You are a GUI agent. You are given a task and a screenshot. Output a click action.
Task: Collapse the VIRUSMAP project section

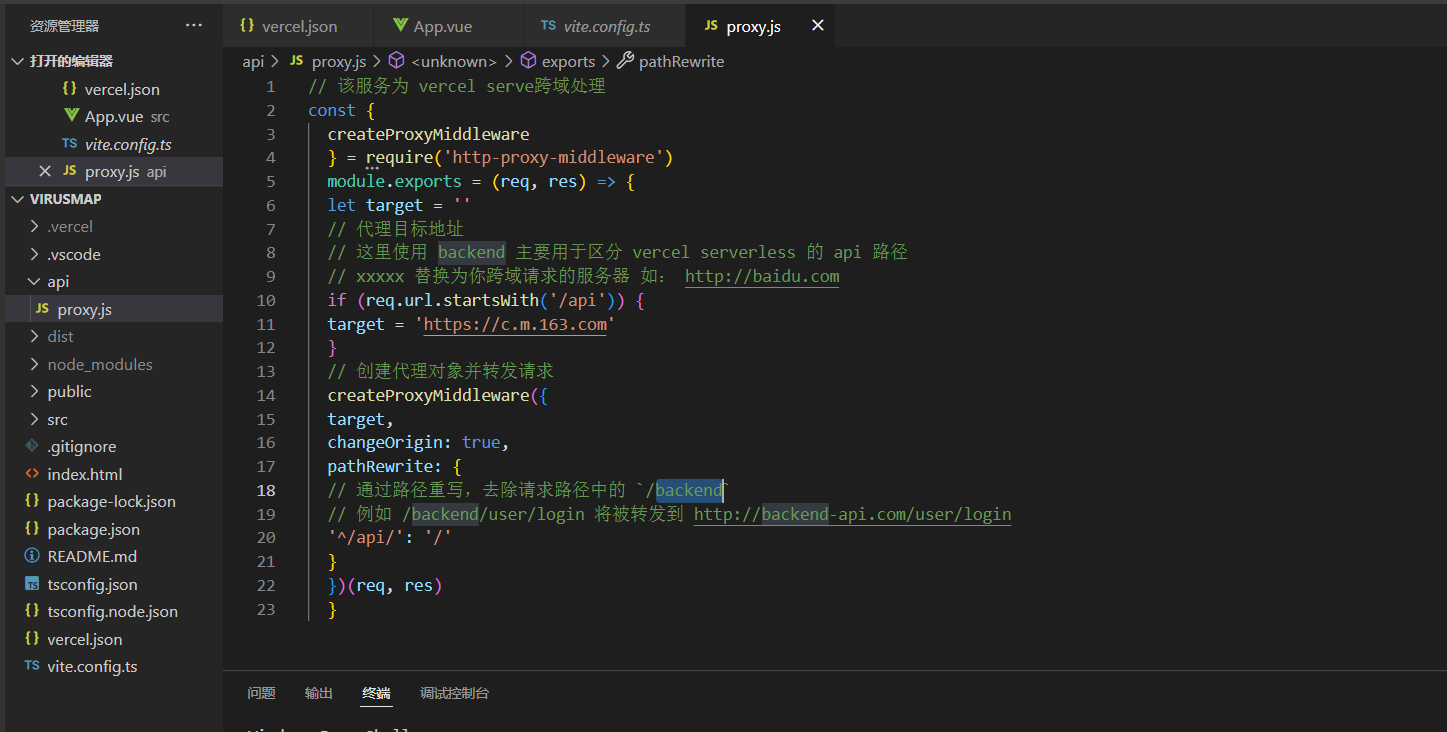16,199
